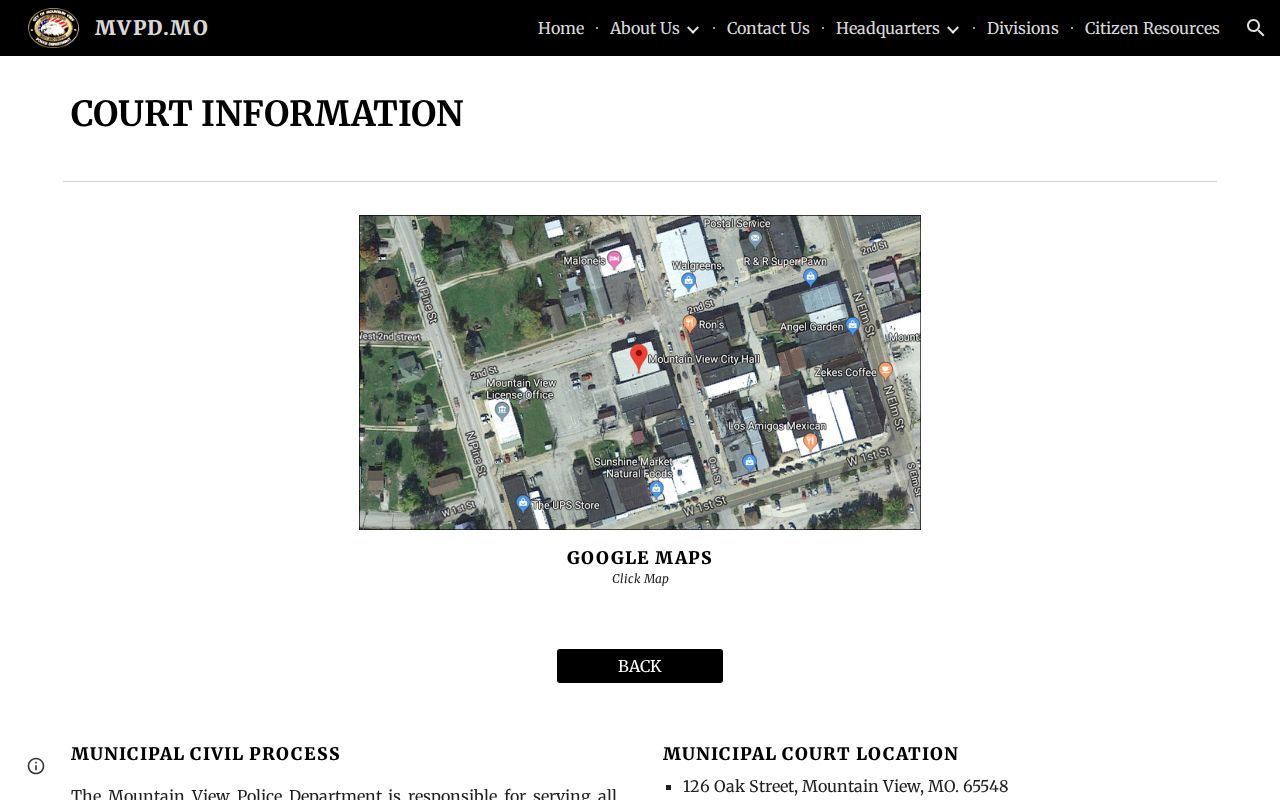Click the MVPD.MO site title
1280x800 pixels.
pos(152,28)
